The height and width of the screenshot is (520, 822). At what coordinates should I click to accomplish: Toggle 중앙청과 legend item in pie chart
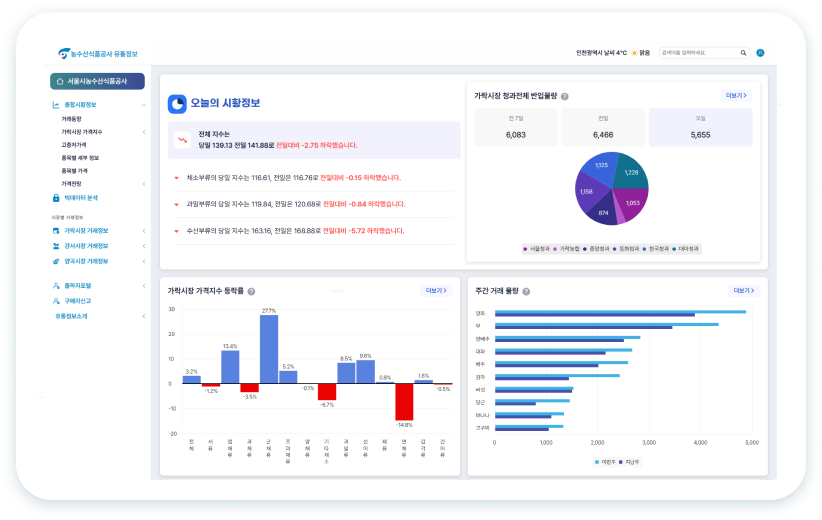pyautogui.click(x=596, y=249)
